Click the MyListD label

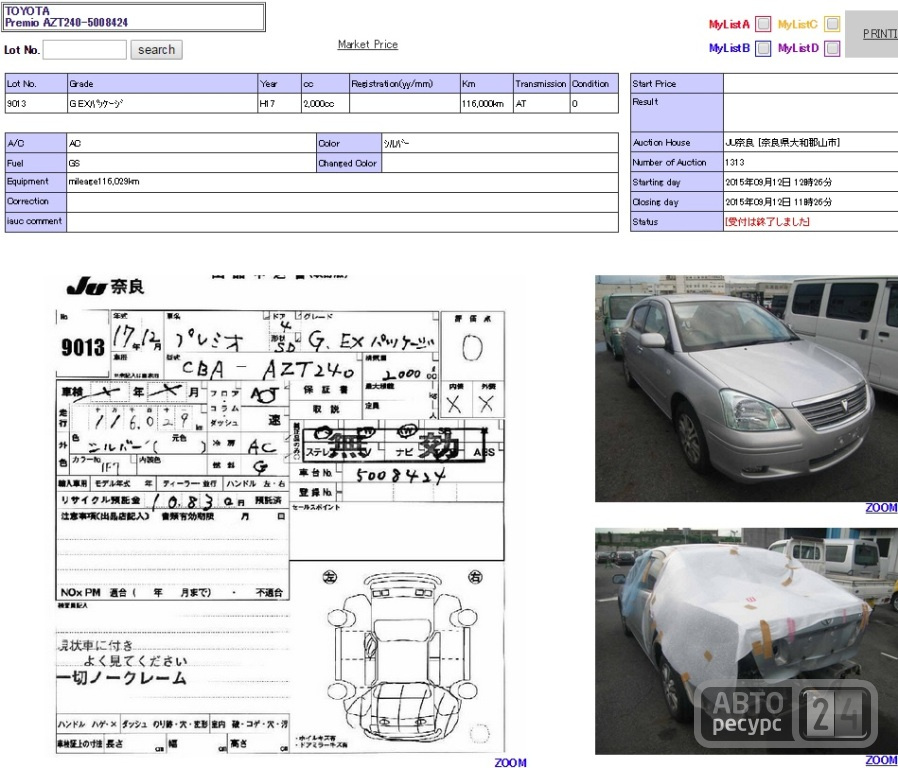798,48
